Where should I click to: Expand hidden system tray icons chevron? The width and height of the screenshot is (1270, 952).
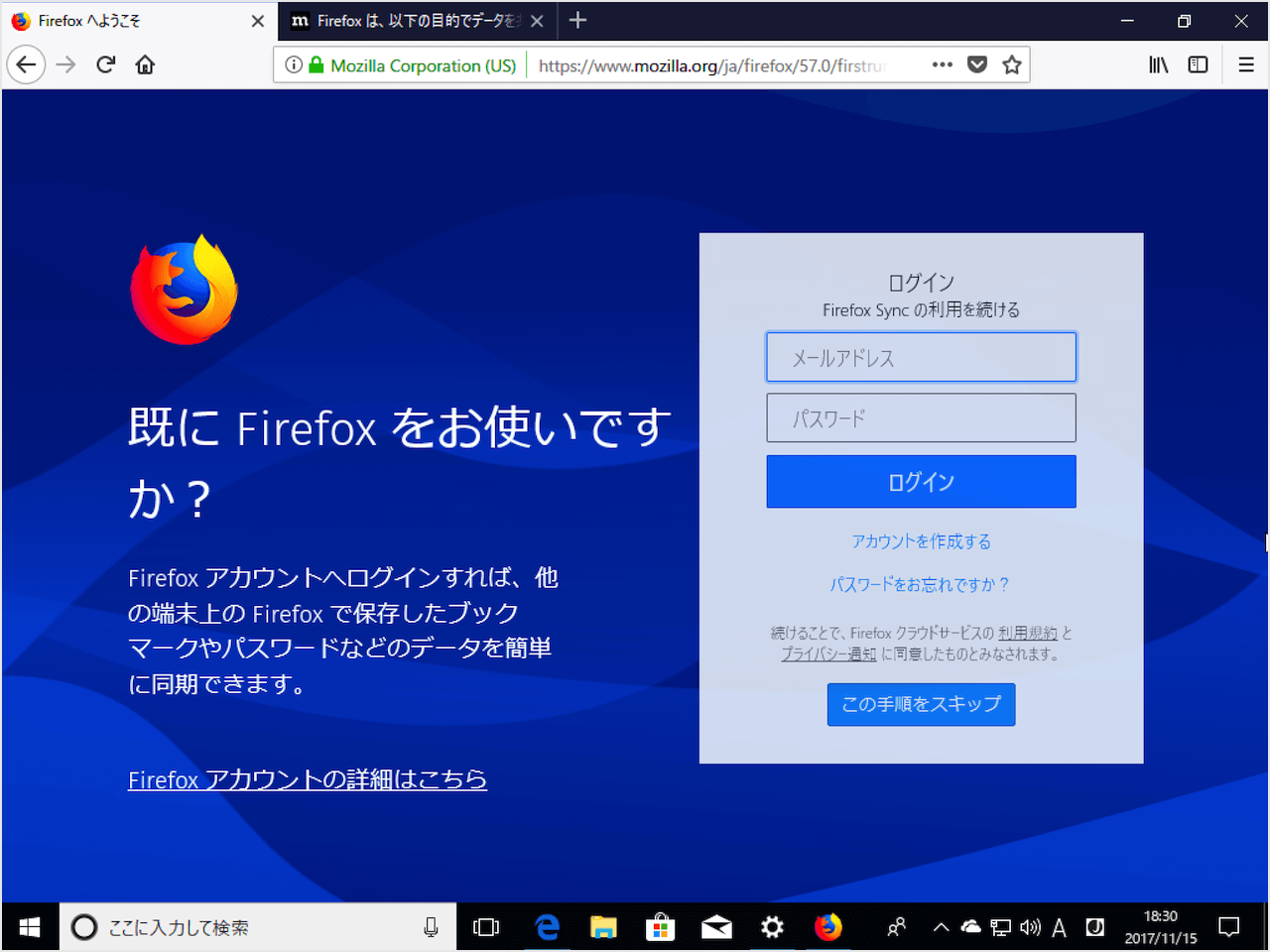click(x=941, y=927)
